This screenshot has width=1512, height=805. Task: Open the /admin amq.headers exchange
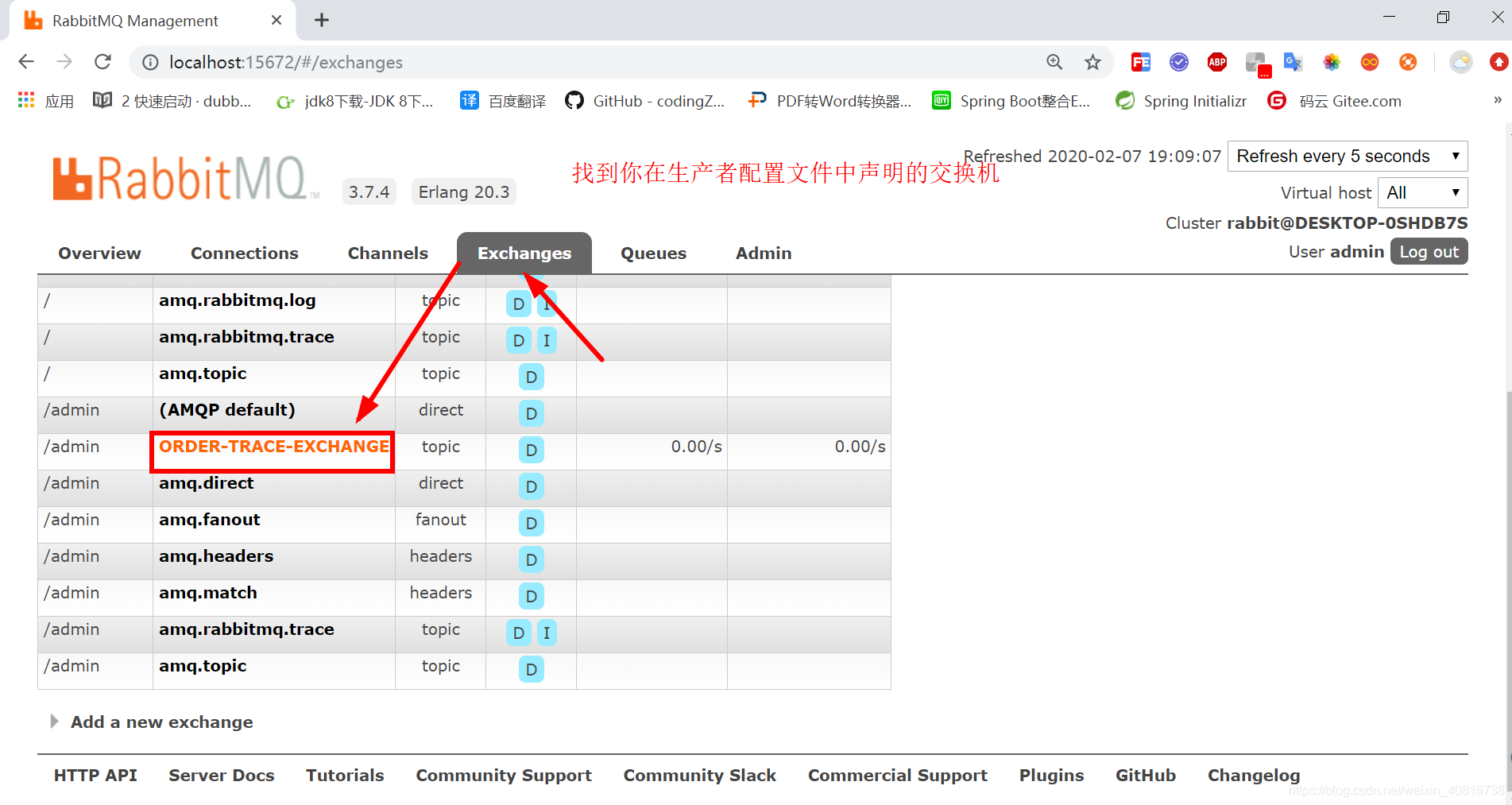(216, 556)
